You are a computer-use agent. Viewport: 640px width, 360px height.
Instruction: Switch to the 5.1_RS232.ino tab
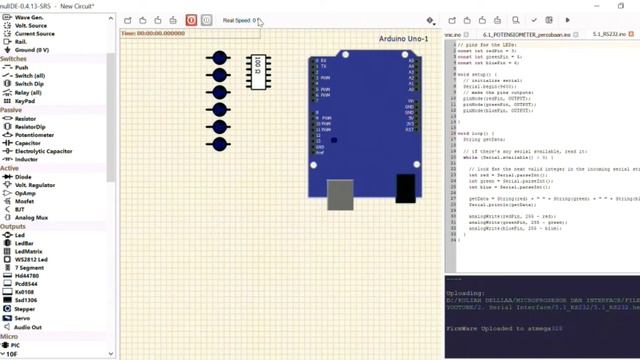[x=609, y=34]
